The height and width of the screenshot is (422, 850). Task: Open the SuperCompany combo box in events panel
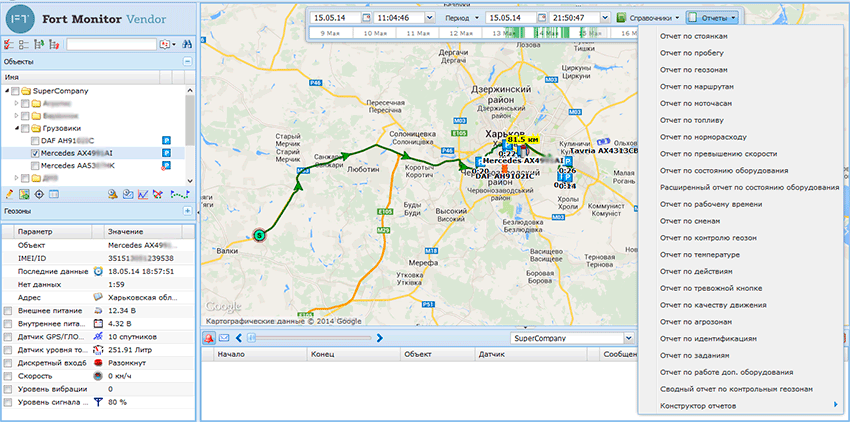pos(628,339)
